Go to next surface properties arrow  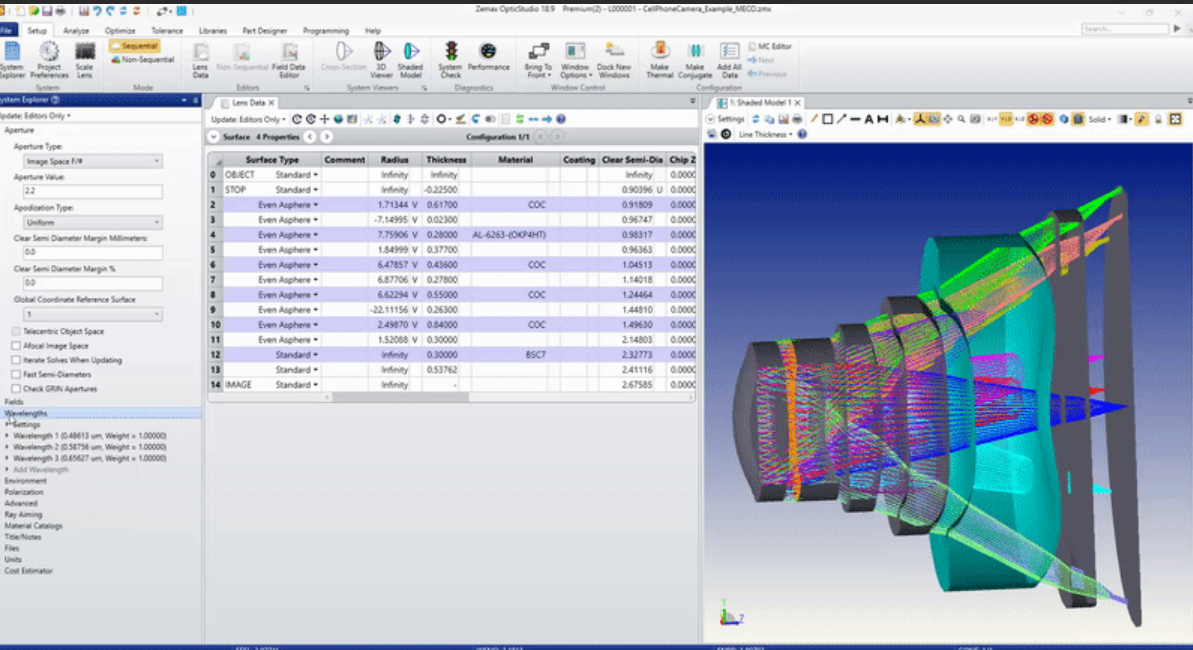pos(326,137)
